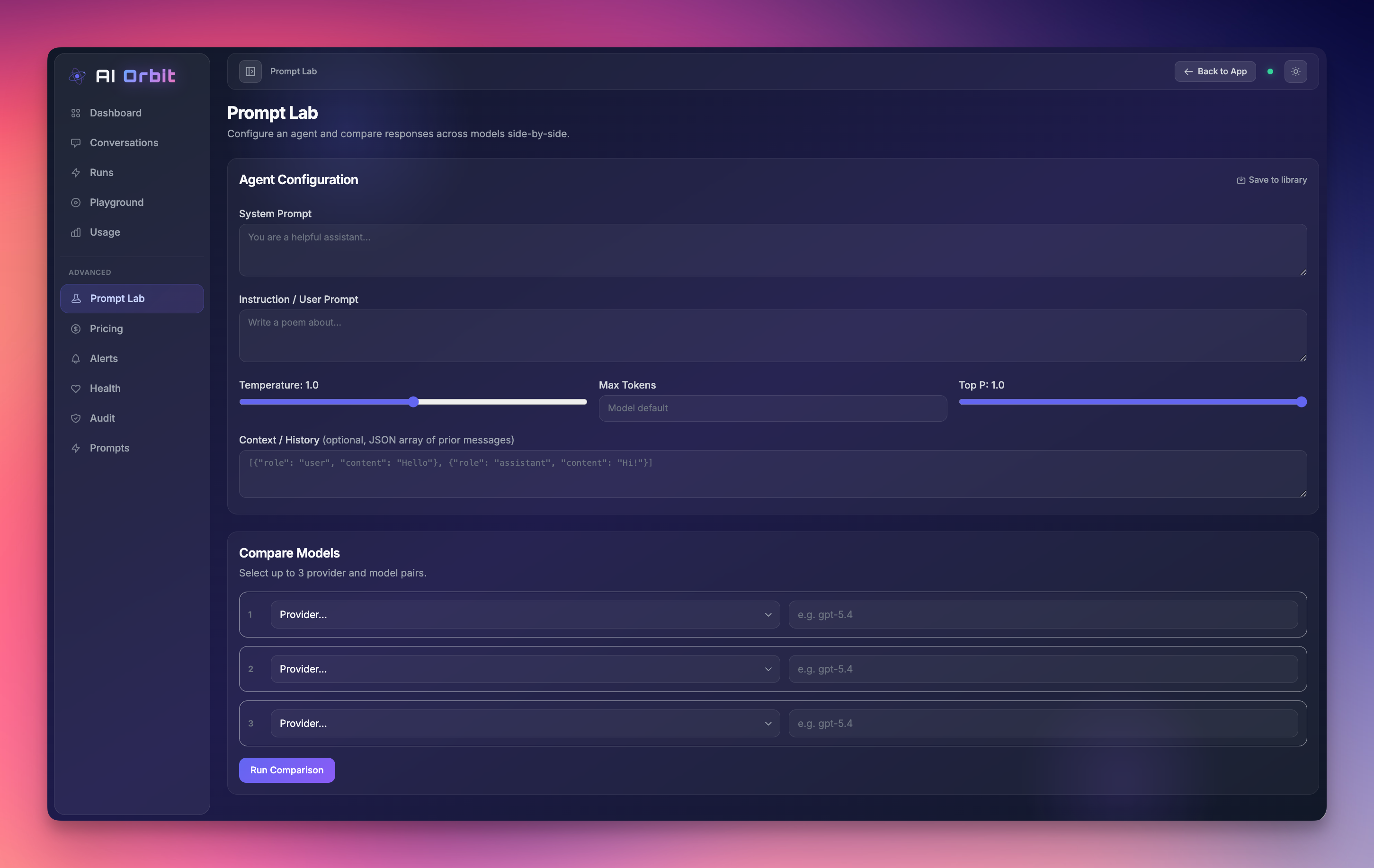This screenshot has width=1374, height=868.
Task: Click the model name field in row 2
Action: coord(1043,669)
